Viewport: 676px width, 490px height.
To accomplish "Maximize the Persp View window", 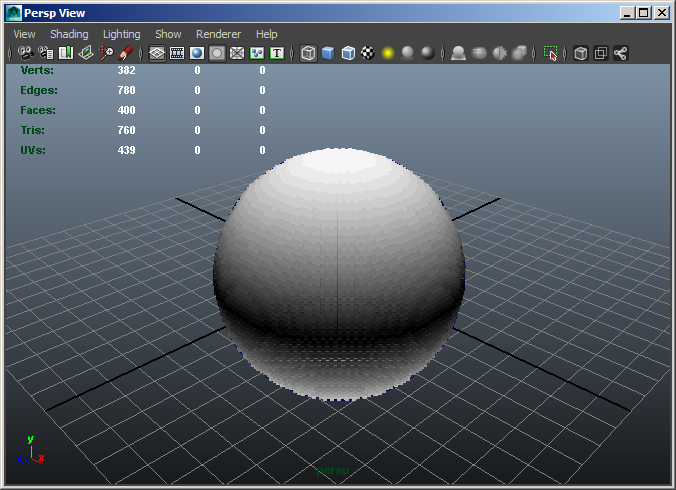I will pyautogui.click(x=643, y=13).
